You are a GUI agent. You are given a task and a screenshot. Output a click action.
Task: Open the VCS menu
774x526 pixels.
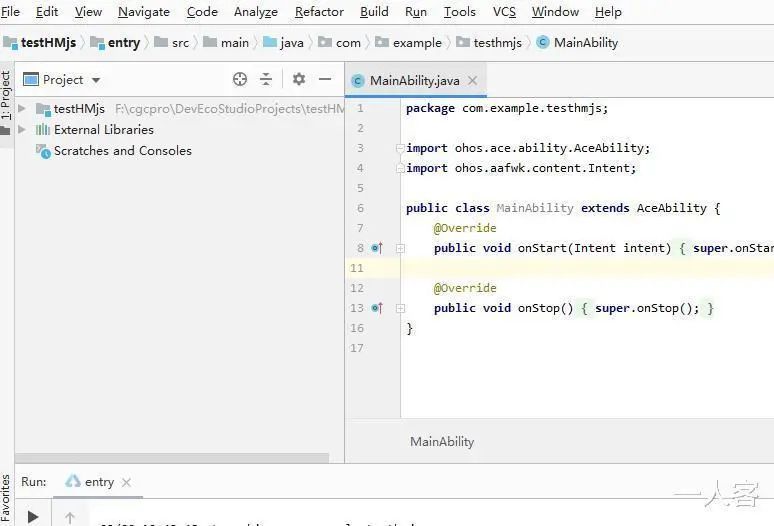[x=504, y=11]
